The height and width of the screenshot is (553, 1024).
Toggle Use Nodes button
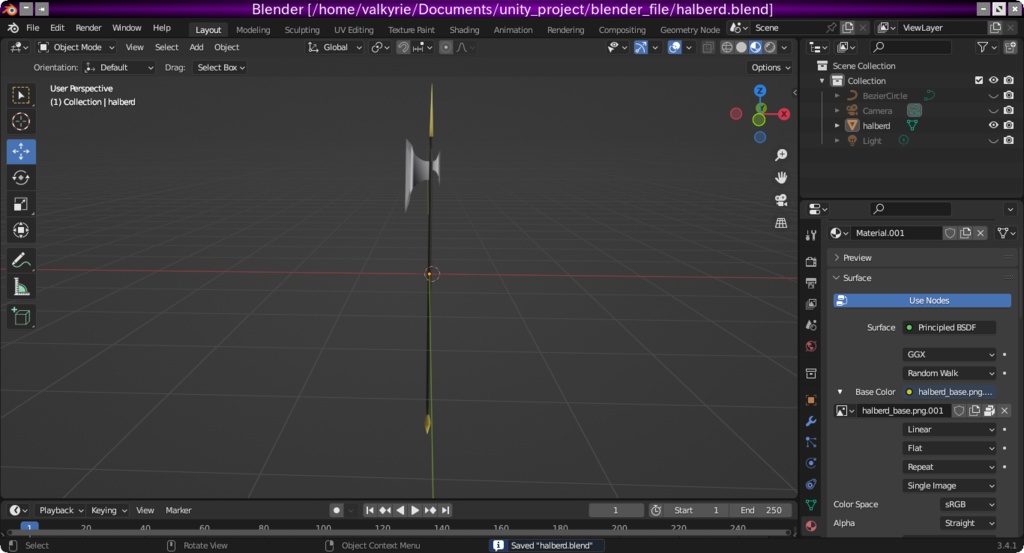pyautogui.click(x=922, y=300)
